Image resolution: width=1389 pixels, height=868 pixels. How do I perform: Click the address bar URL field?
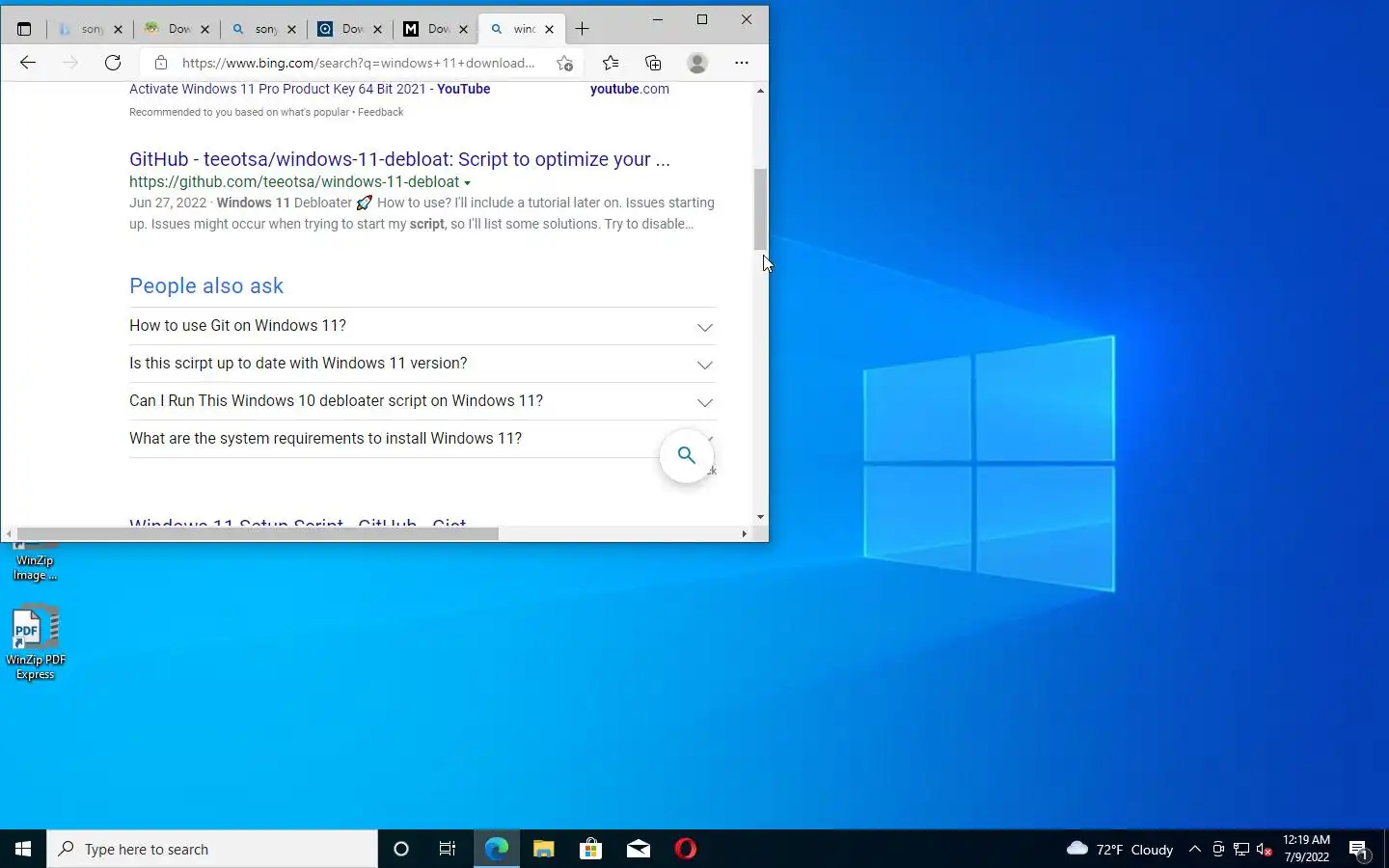[x=358, y=63]
